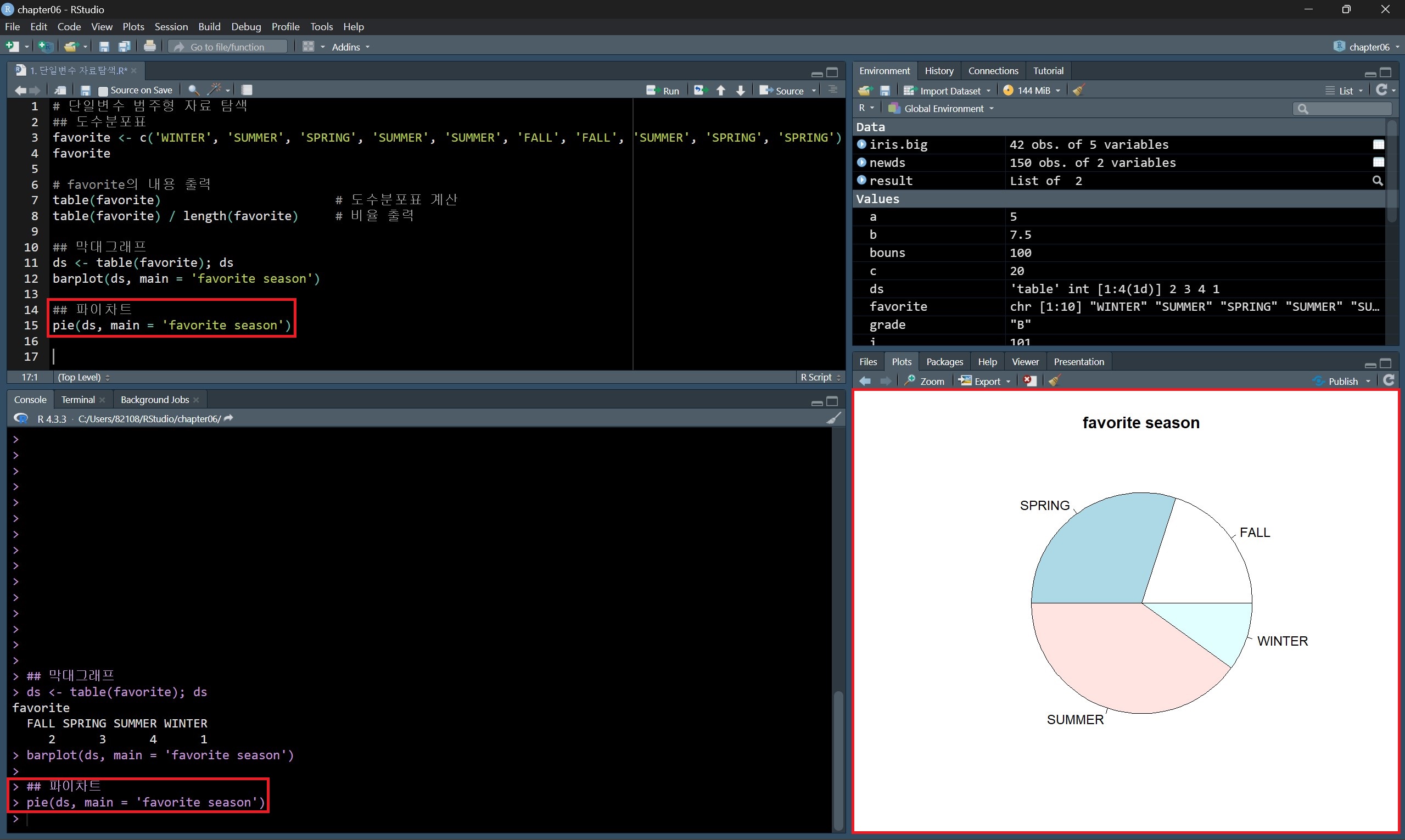This screenshot has height=840, width=1405.
Task: Click the Go to file/function search field
Action: click(x=227, y=47)
